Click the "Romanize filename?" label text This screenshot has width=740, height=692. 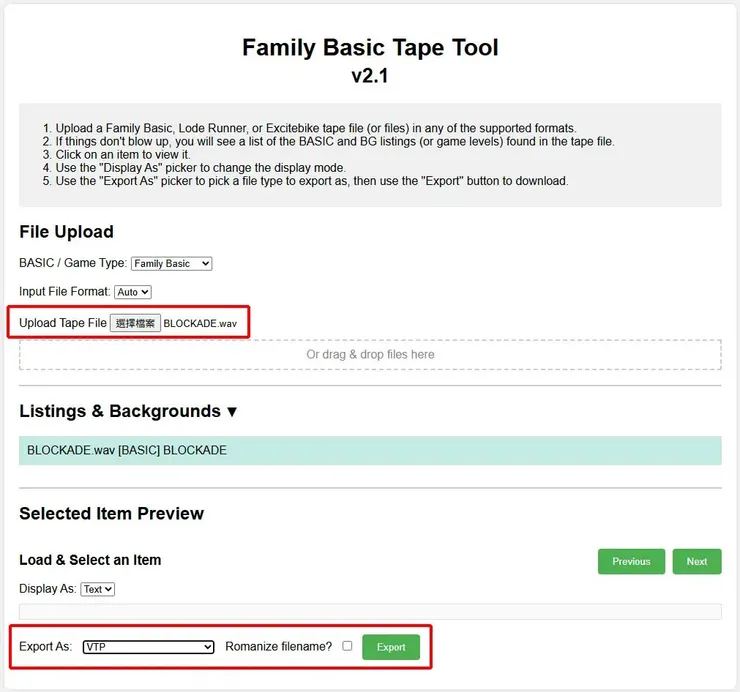point(278,647)
